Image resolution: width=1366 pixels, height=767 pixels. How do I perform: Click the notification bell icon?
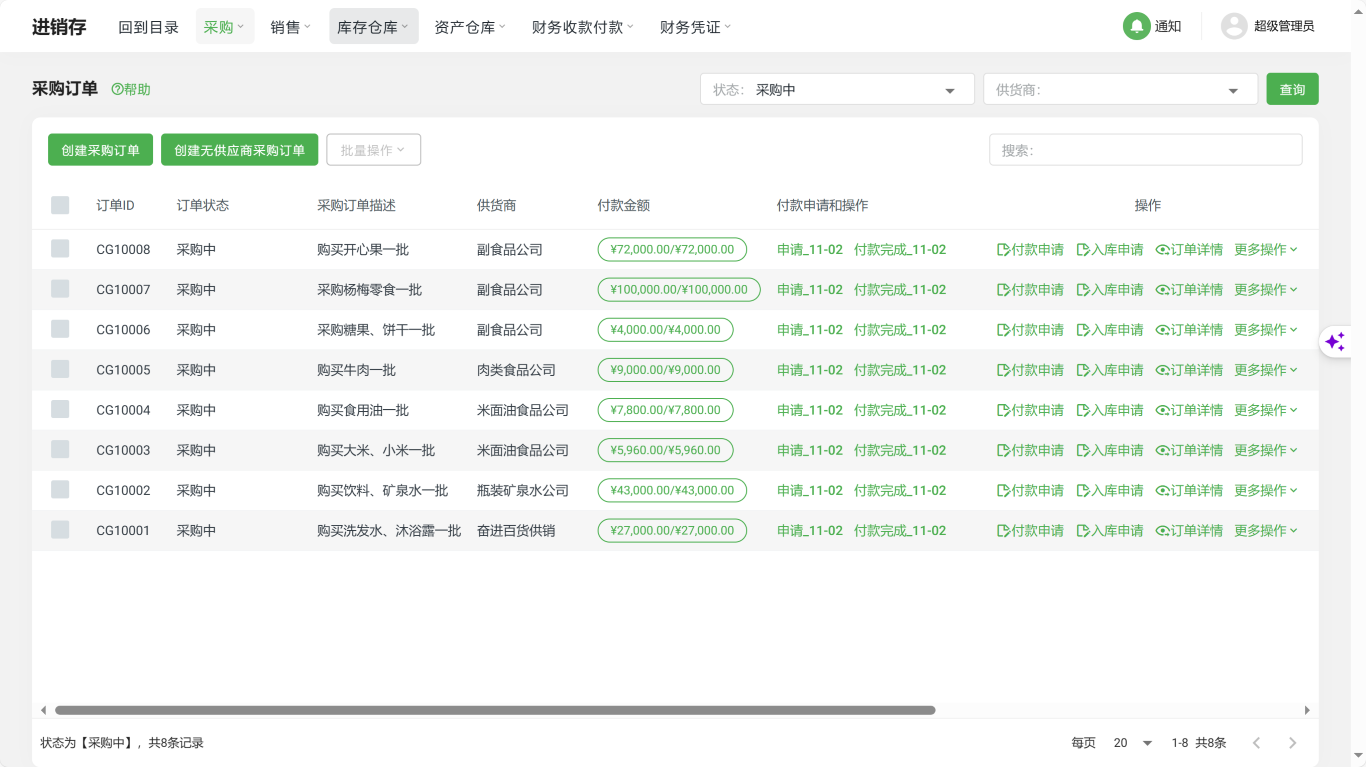tap(1136, 26)
